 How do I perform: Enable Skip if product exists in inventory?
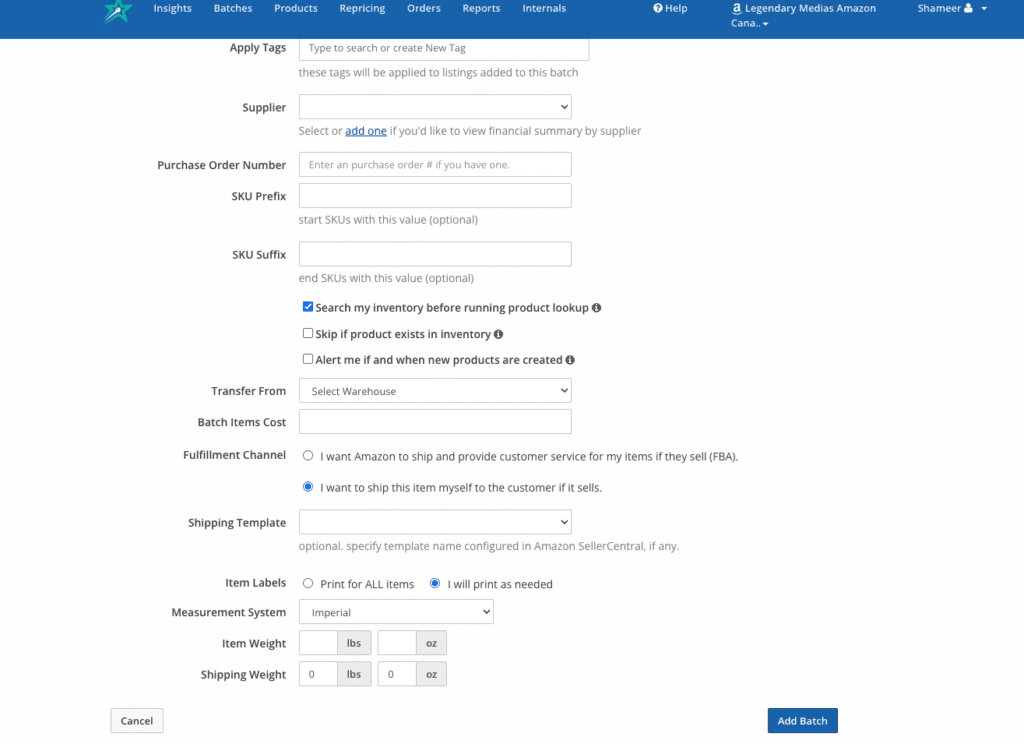tap(308, 333)
